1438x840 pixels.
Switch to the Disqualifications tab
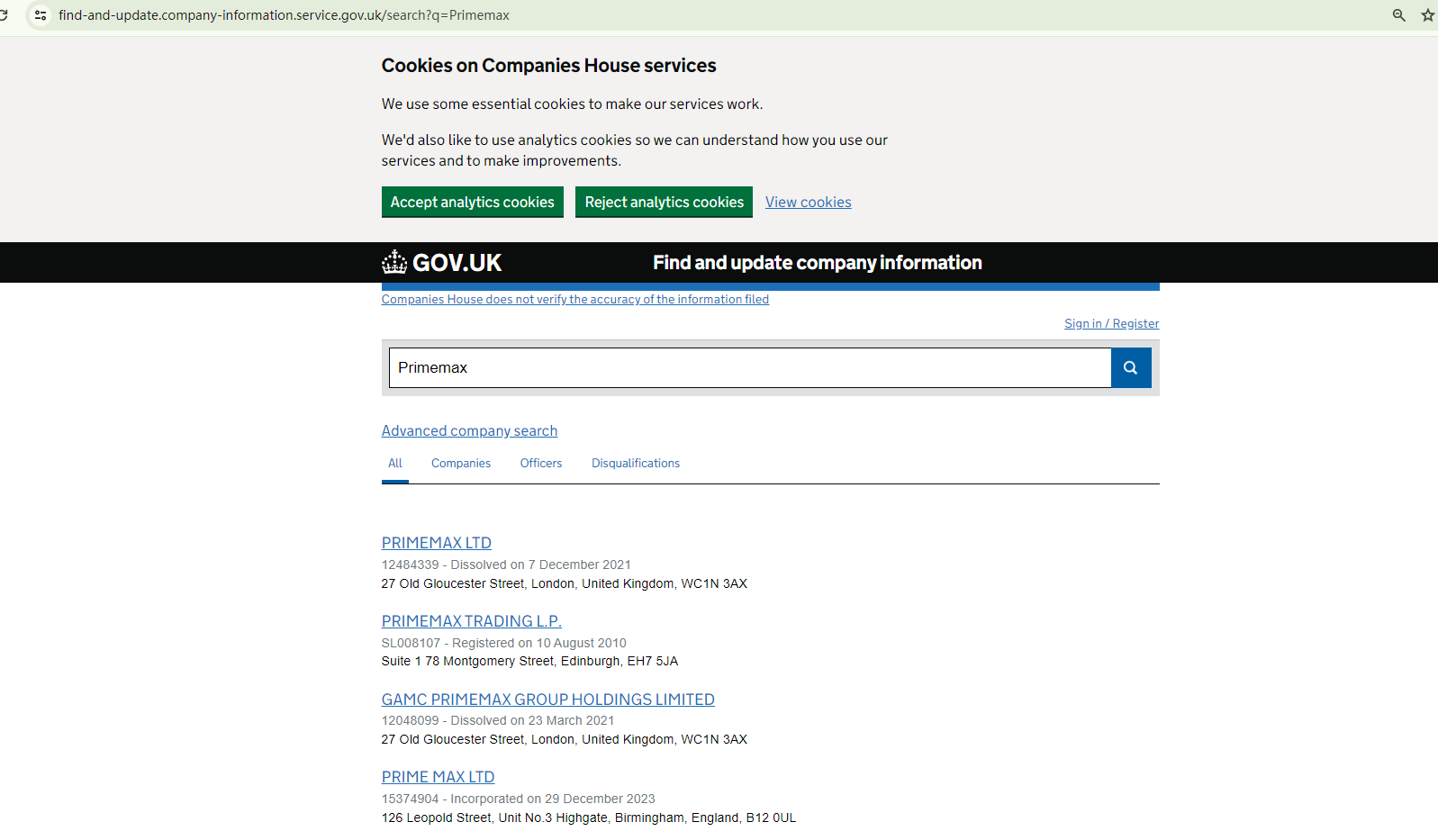point(636,464)
